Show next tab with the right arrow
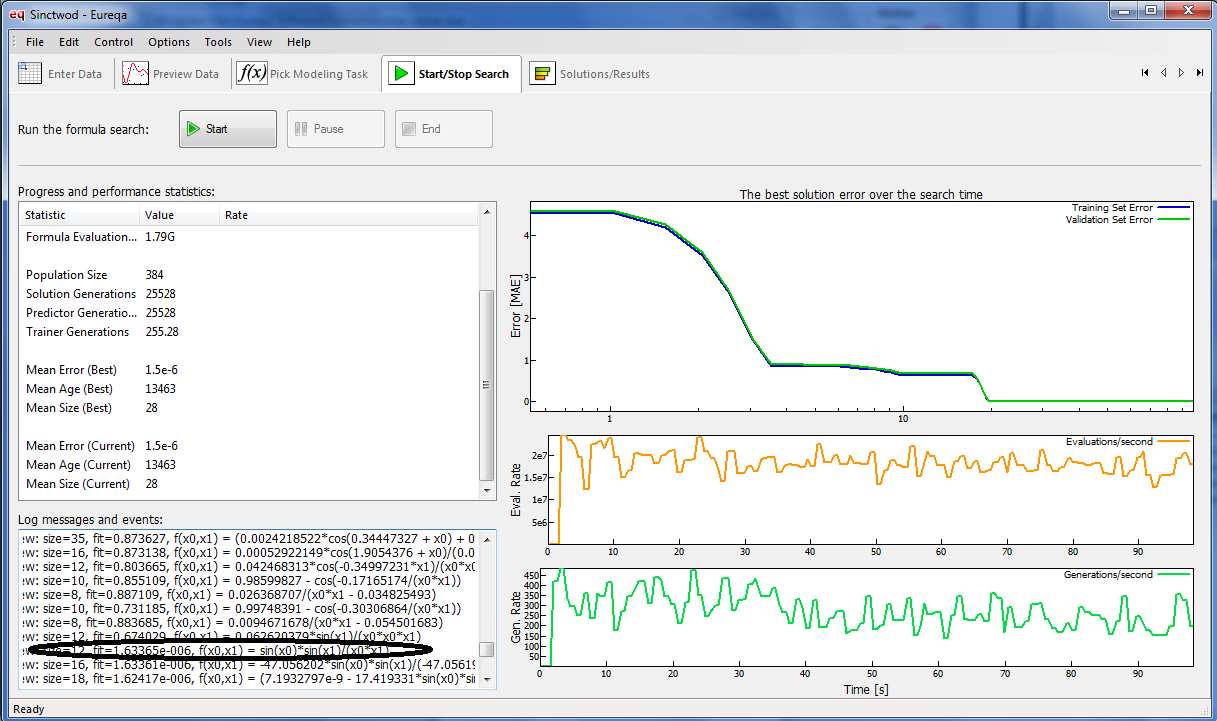The height and width of the screenshot is (721, 1217). [1181, 73]
